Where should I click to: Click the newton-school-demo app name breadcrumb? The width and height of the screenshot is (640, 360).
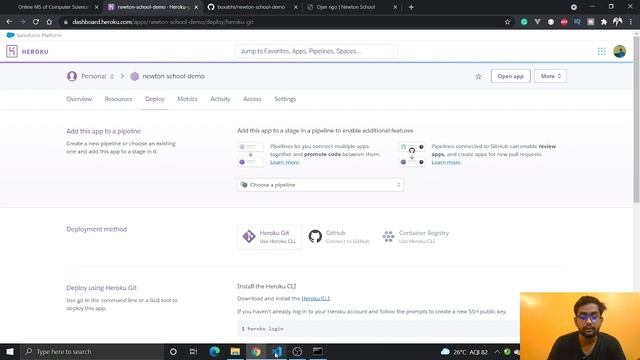tap(173, 76)
